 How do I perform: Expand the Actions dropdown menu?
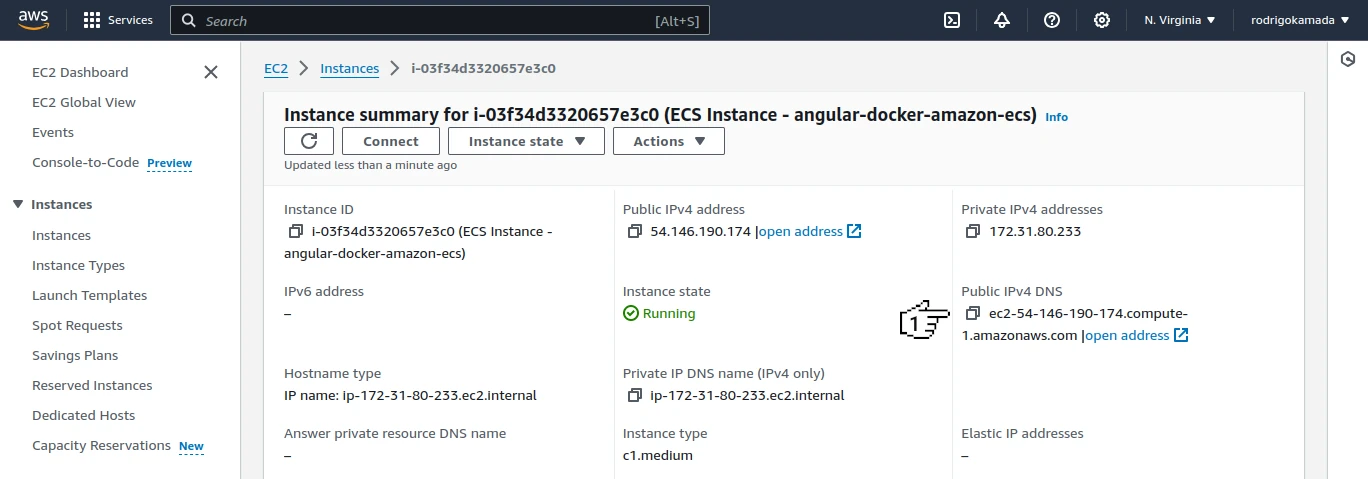[x=668, y=141]
